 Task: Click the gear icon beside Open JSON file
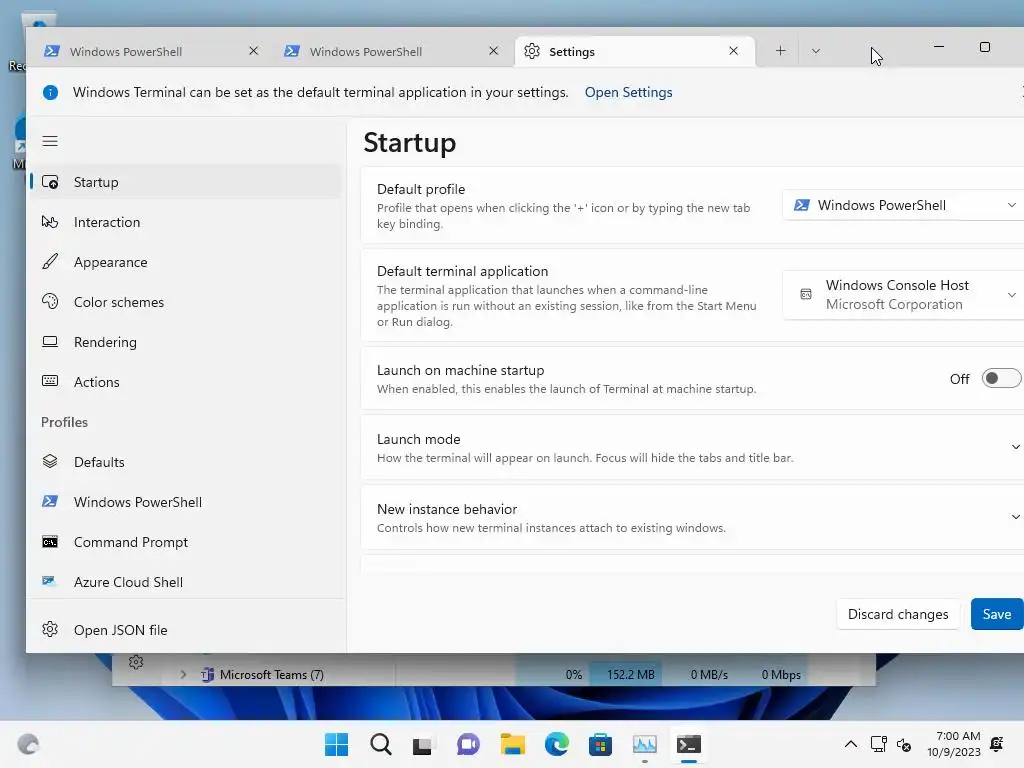[x=50, y=630]
